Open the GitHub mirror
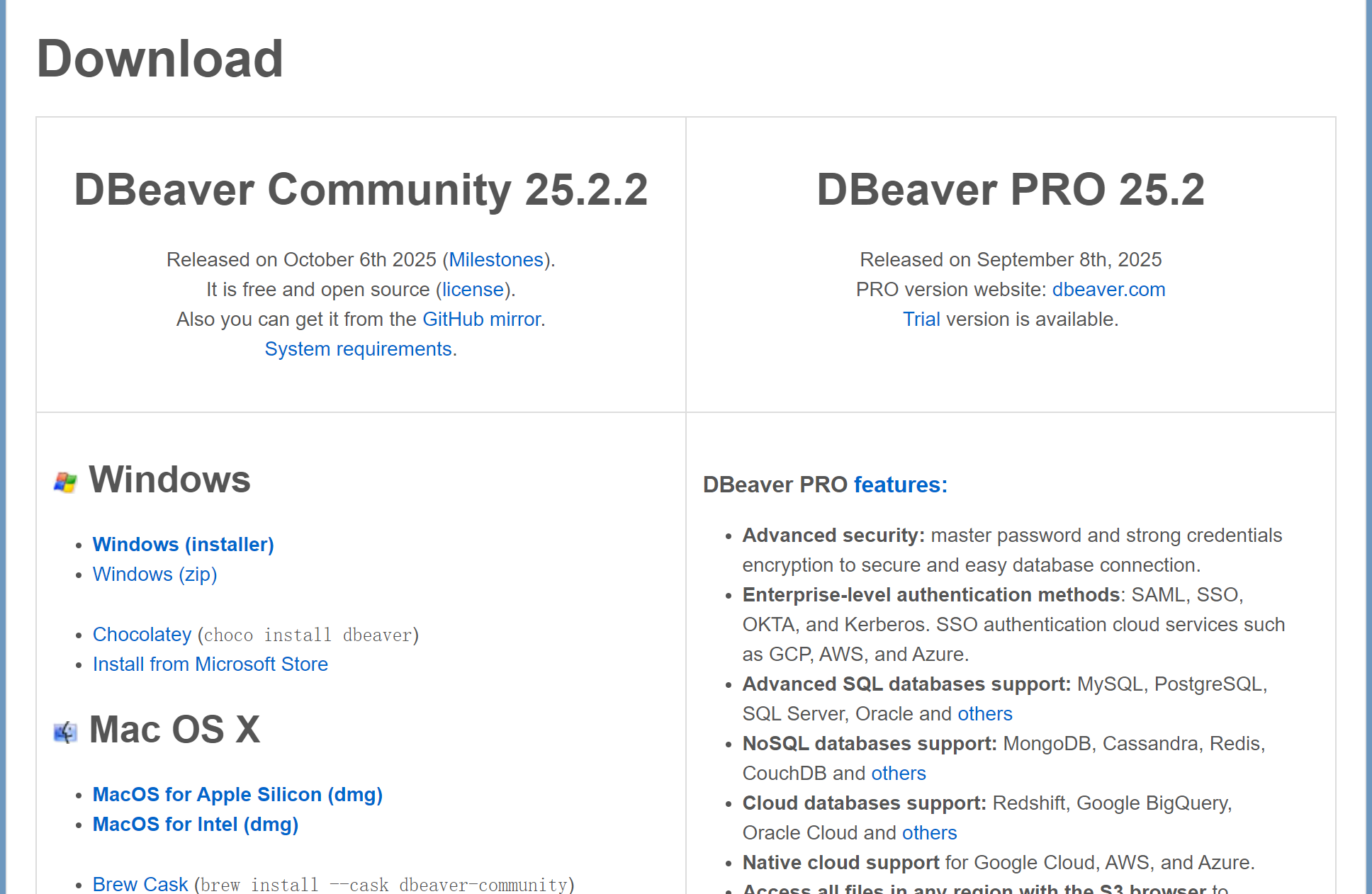Image resolution: width=1372 pixels, height=894 pixels. [481, 319]
